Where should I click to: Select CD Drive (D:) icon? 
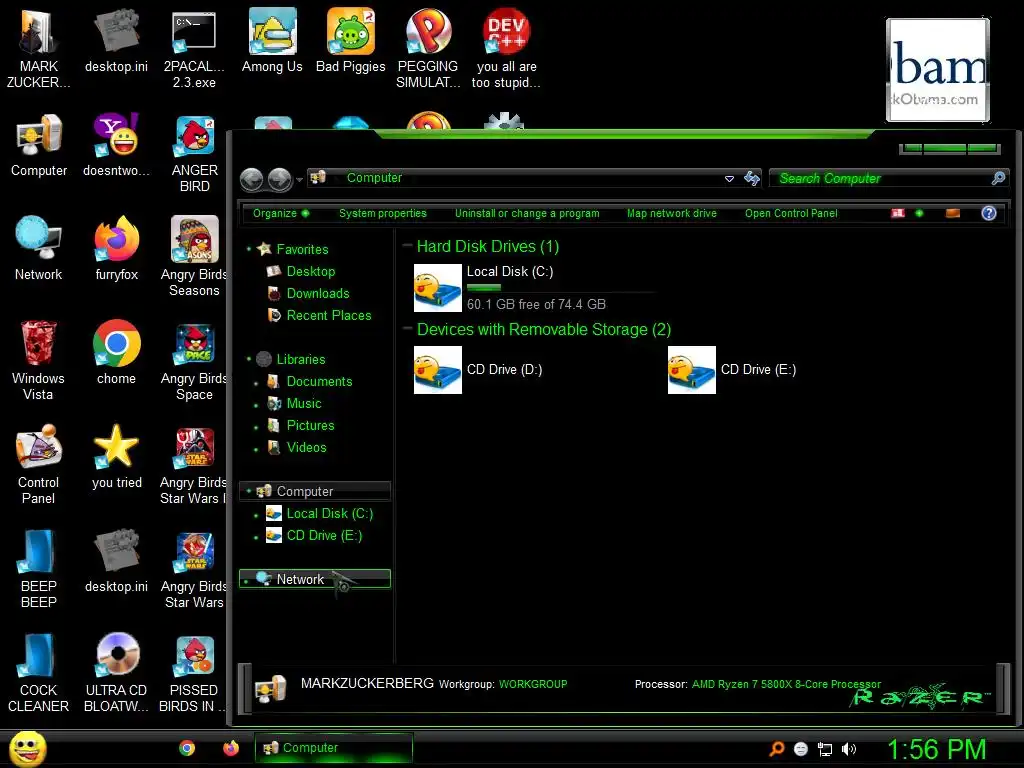(x=438, y=370)
